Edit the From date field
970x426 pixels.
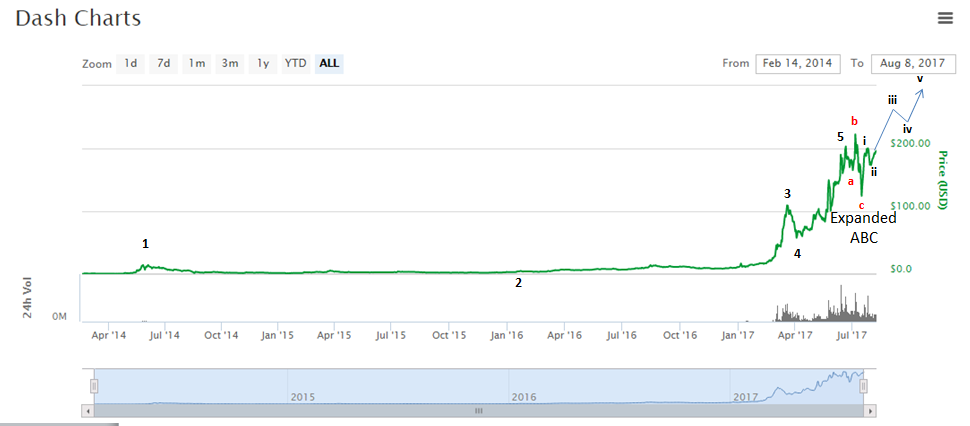(x=797, y=64)
